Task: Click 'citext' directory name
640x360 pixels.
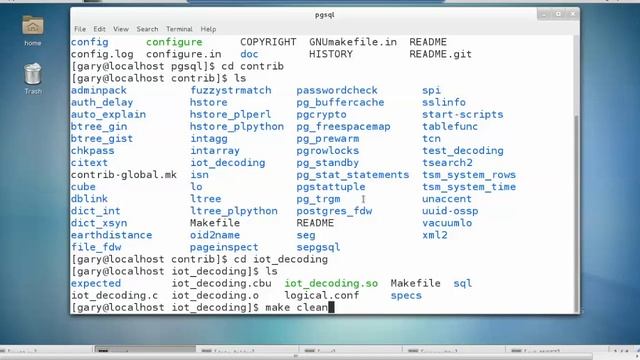Action: pos(89,162)
